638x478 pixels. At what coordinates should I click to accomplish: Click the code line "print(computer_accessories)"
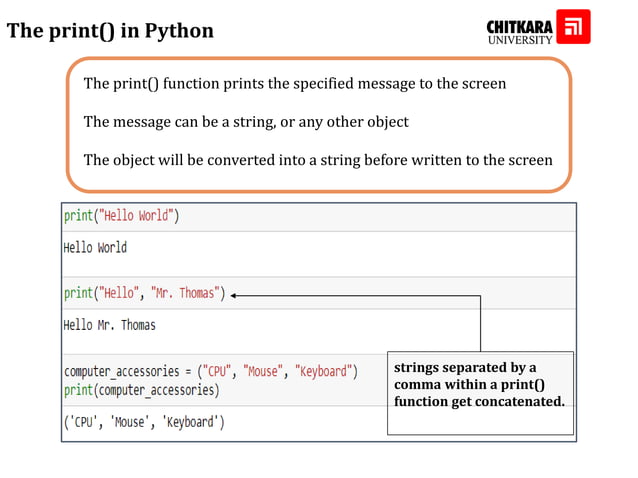click(x=142, y=390)
